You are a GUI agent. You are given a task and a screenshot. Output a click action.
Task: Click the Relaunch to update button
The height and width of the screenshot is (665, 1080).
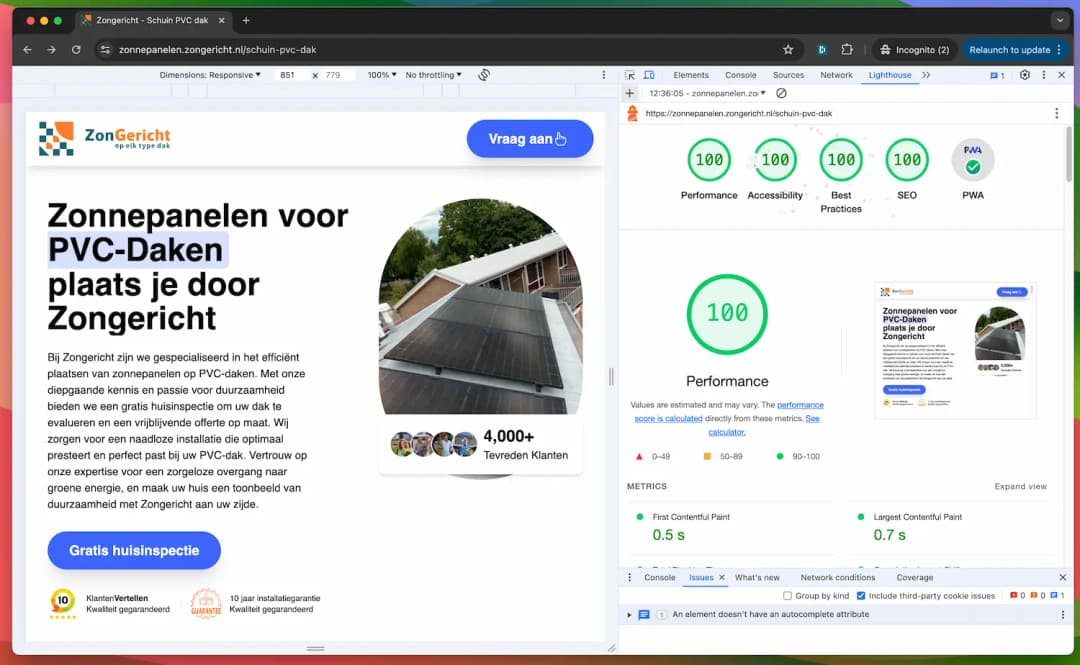pos(1009,49)
